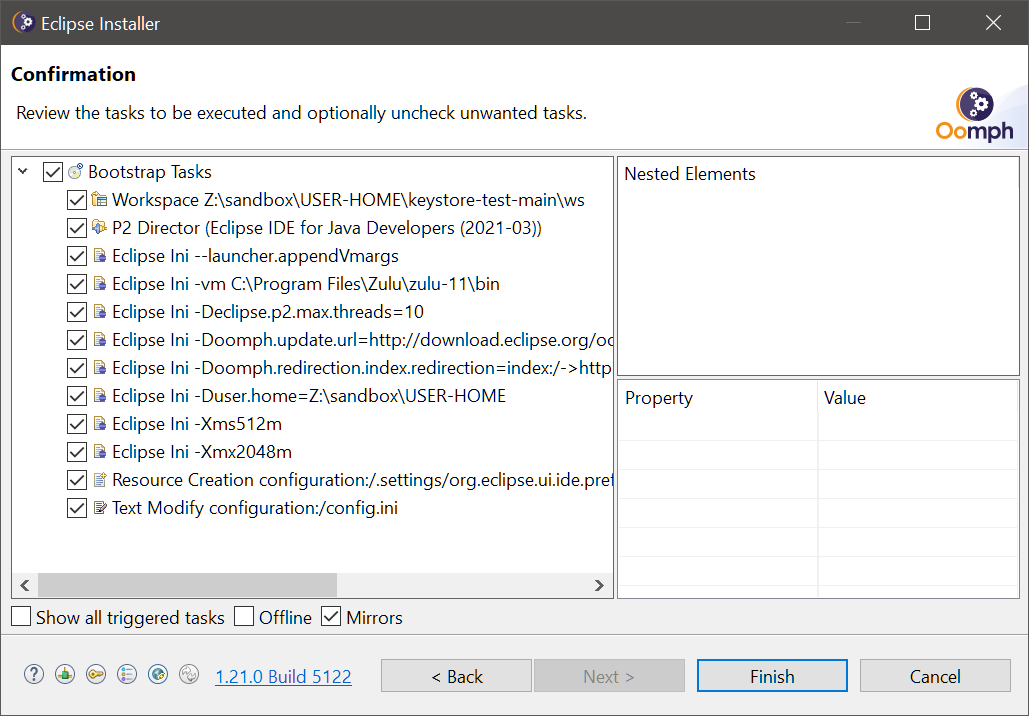The height and width of the screenshot is (716, 1029).
Task: Enable the Offline checkbox
Action: [x=244, y=617]
